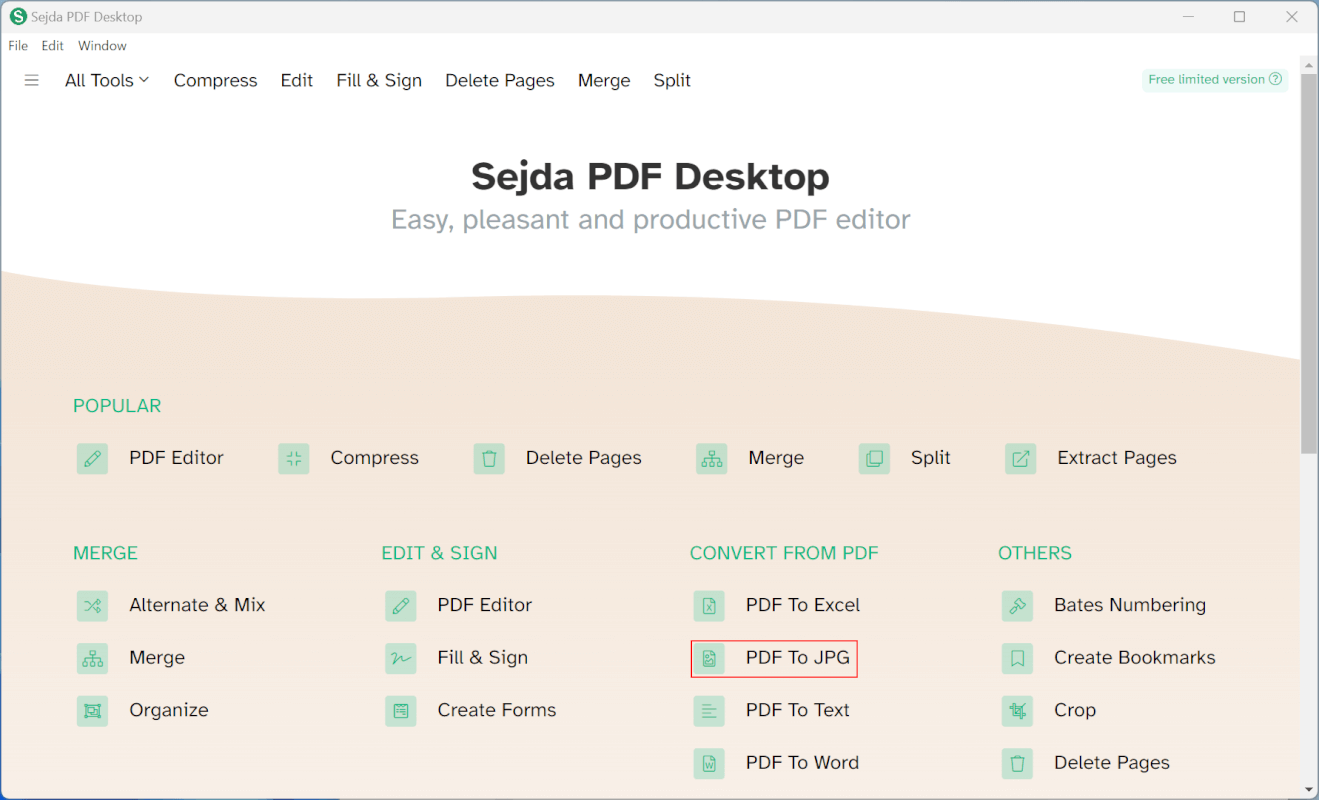The width and height of the screenshot is (1319, 800).
Task: Click the PDF To JPG icon
Action: click(x=709, y=658)
